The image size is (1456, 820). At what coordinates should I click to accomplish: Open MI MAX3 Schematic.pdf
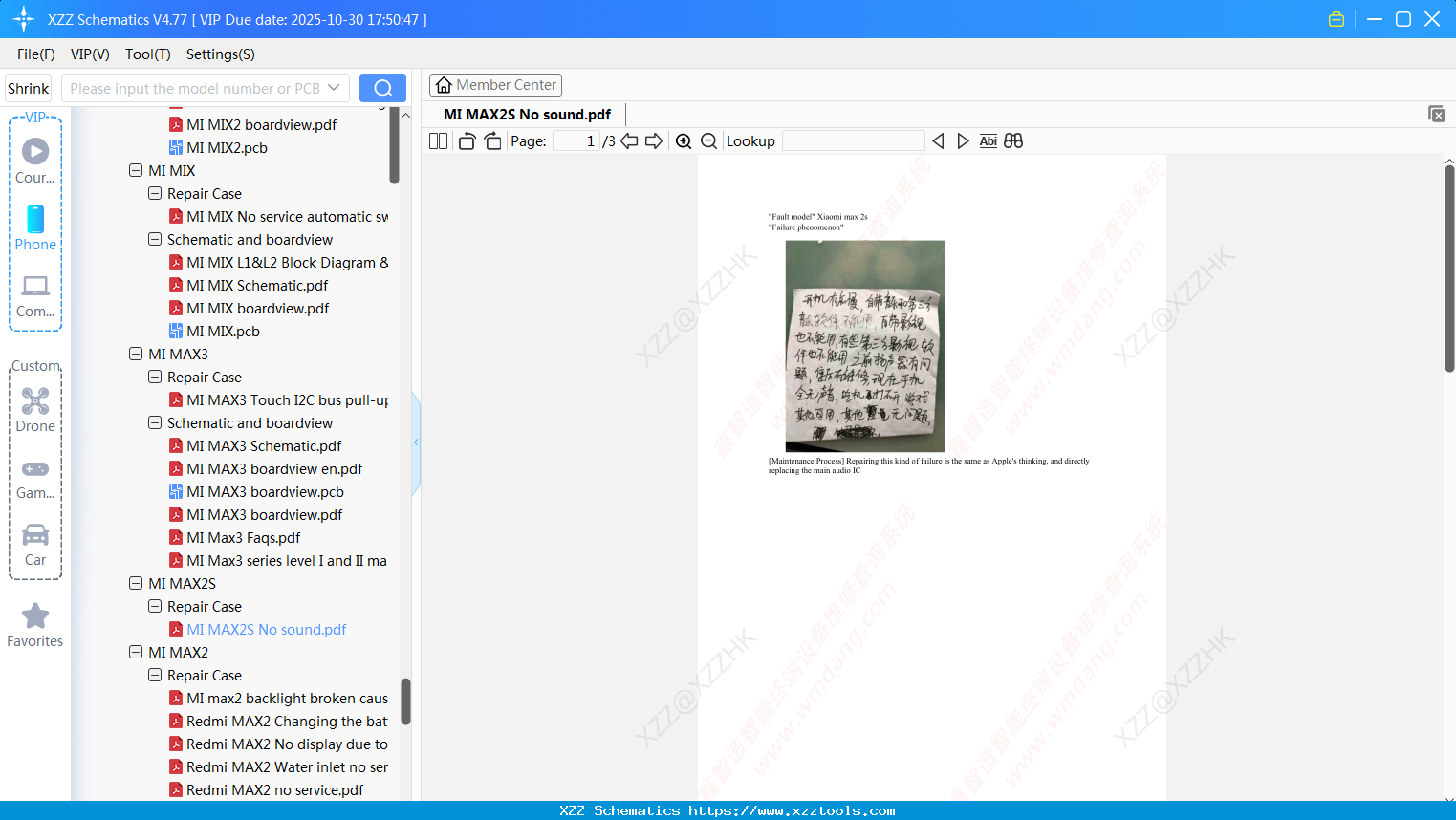264,446
